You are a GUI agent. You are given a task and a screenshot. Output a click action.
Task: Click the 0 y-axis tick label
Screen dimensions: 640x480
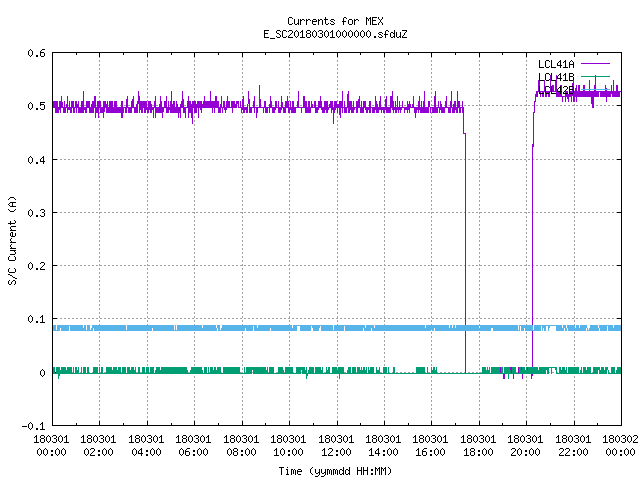pyautogui.click(x=42, y=373)
